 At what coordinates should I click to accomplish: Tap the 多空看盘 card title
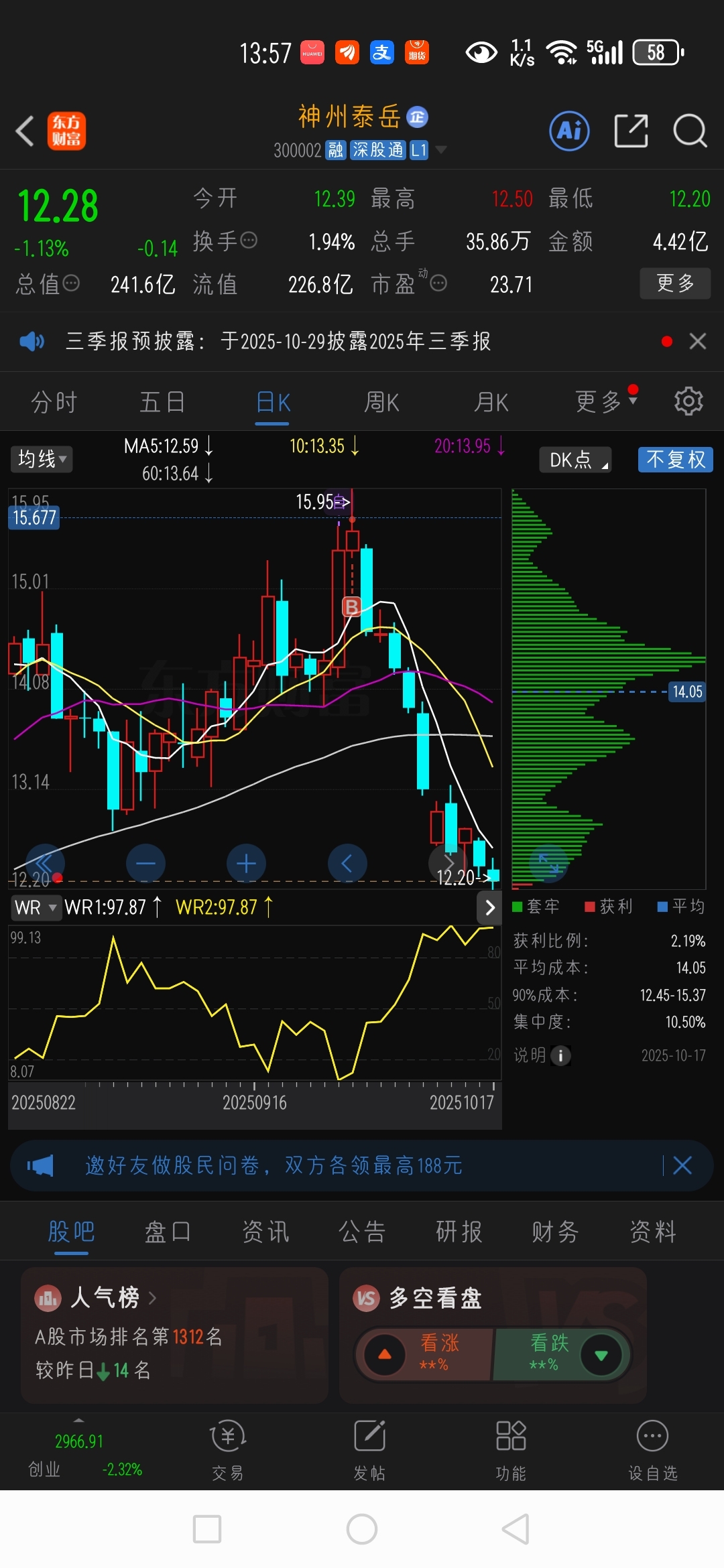click(x=436, y=1298)
